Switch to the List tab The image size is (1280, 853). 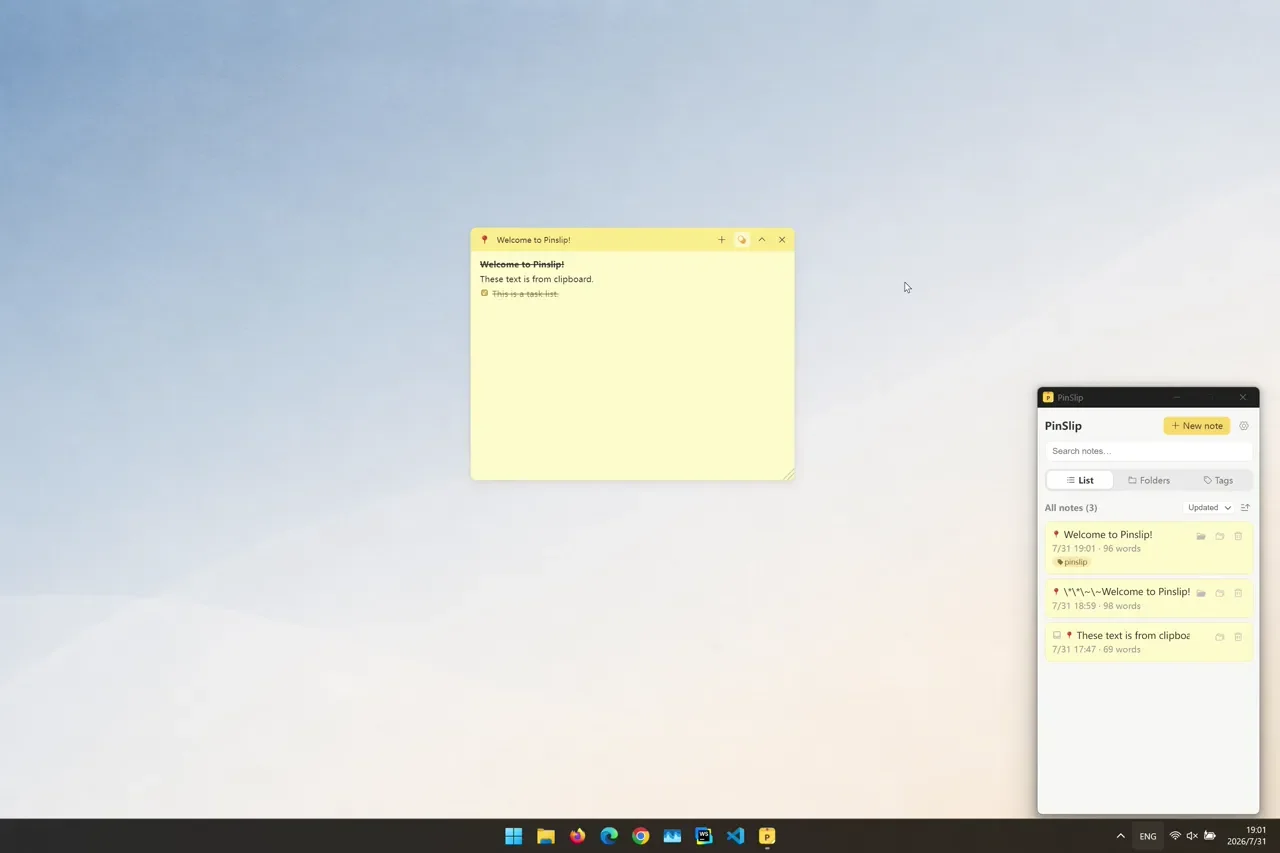click(x=1080, y=480)
